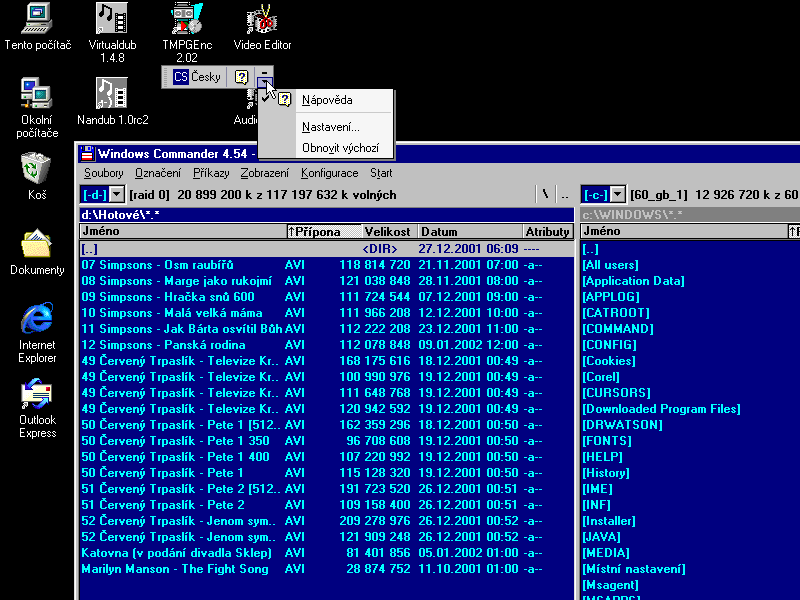Screen dimensions: 800x600
Task: Select file Katovna (v podání divadla Sklep)
Action: pos(327,553)
